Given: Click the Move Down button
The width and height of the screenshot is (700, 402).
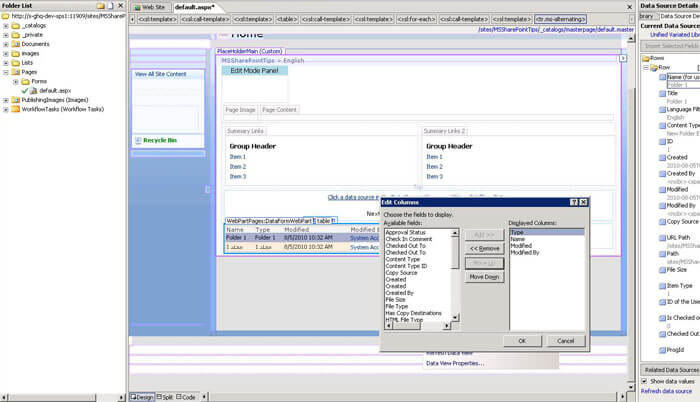Looking at the screenshot, I should coord(484,277).
